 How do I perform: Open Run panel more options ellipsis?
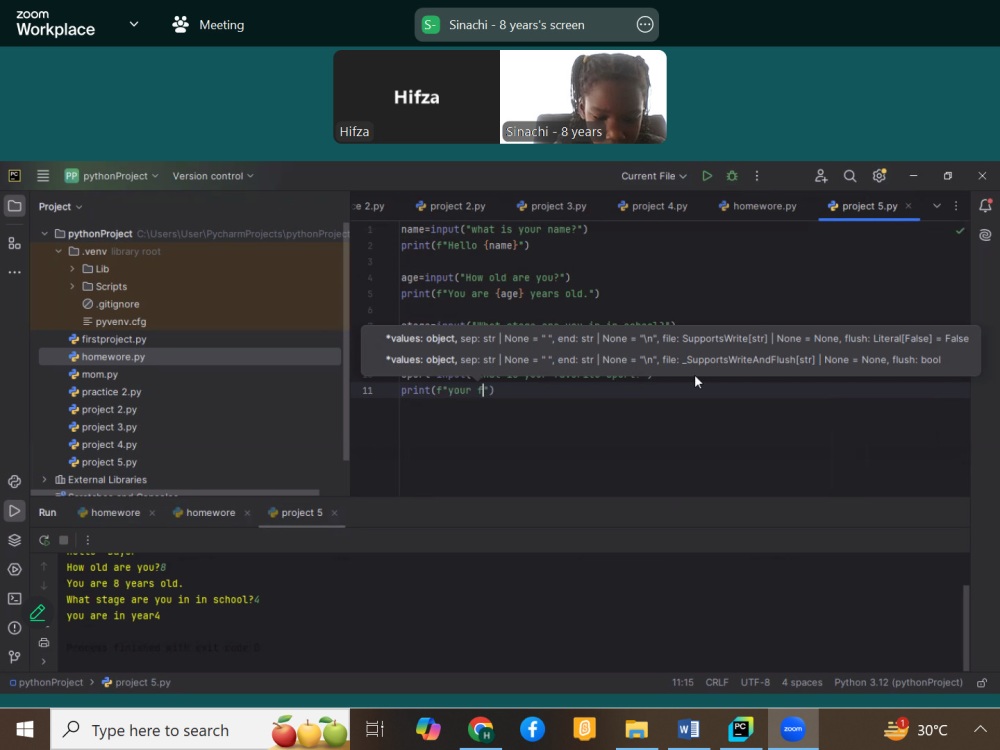click(x=87, y=540)
